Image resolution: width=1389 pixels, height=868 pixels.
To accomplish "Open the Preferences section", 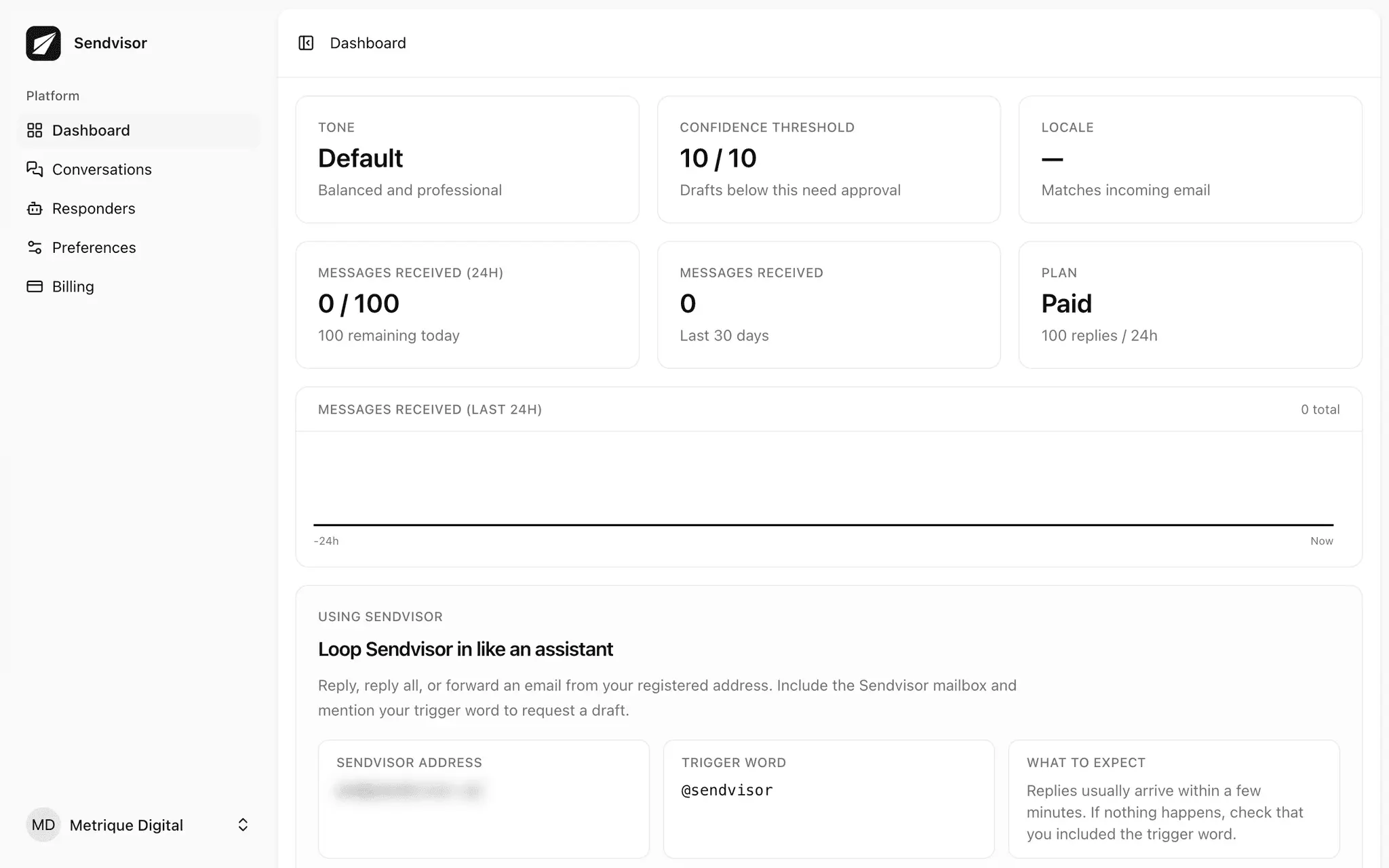I will 139,248.
